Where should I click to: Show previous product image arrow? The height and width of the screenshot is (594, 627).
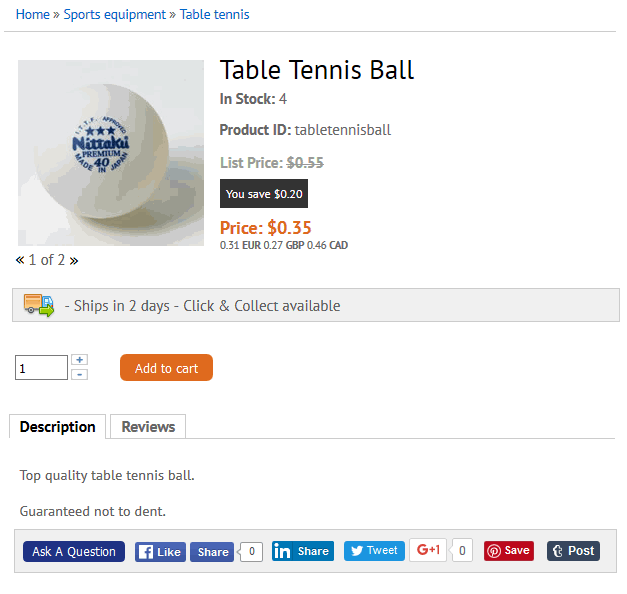(20, 260)
